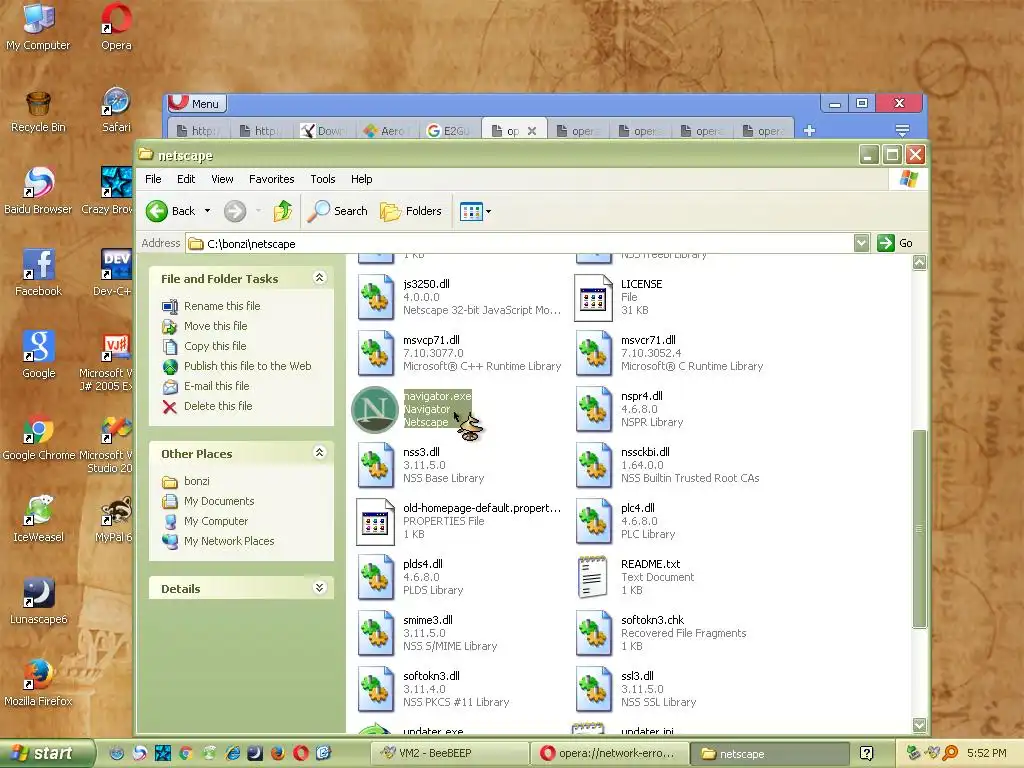This screenshot has height=768, width=1024.
Task: Toggle the Folders pane button
Action: (411, 211)
